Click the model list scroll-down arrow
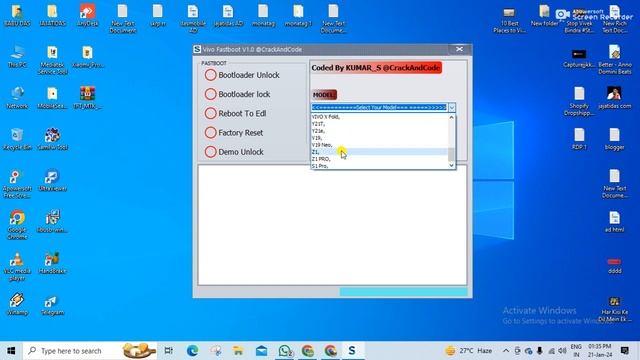 click(451, 165)
